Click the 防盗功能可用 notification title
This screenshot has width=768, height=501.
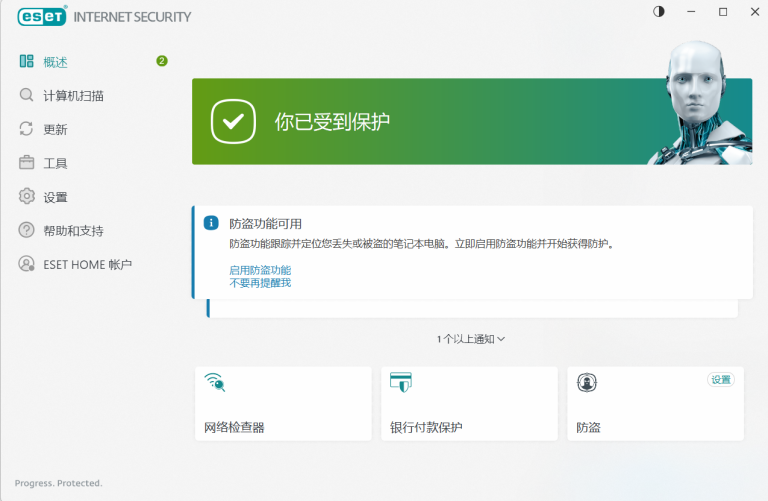click(x=265, y=224)
